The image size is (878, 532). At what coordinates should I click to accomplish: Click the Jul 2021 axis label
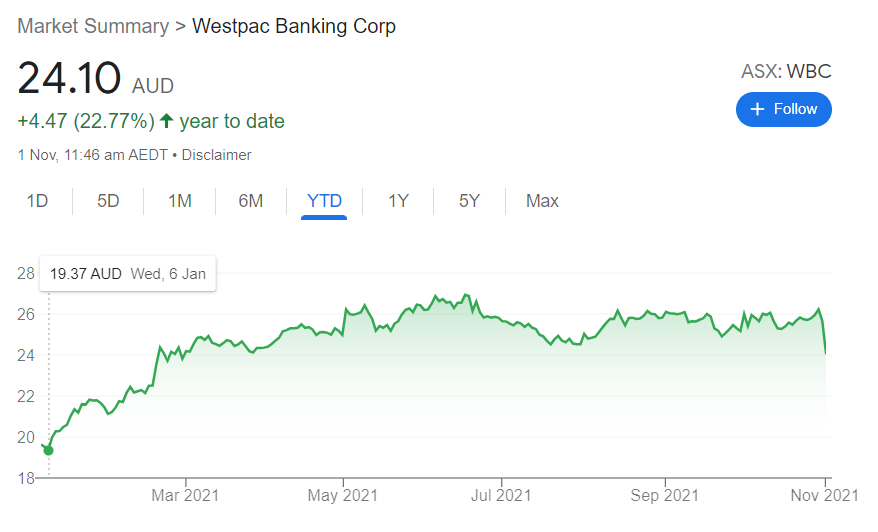tap(501, 496)
